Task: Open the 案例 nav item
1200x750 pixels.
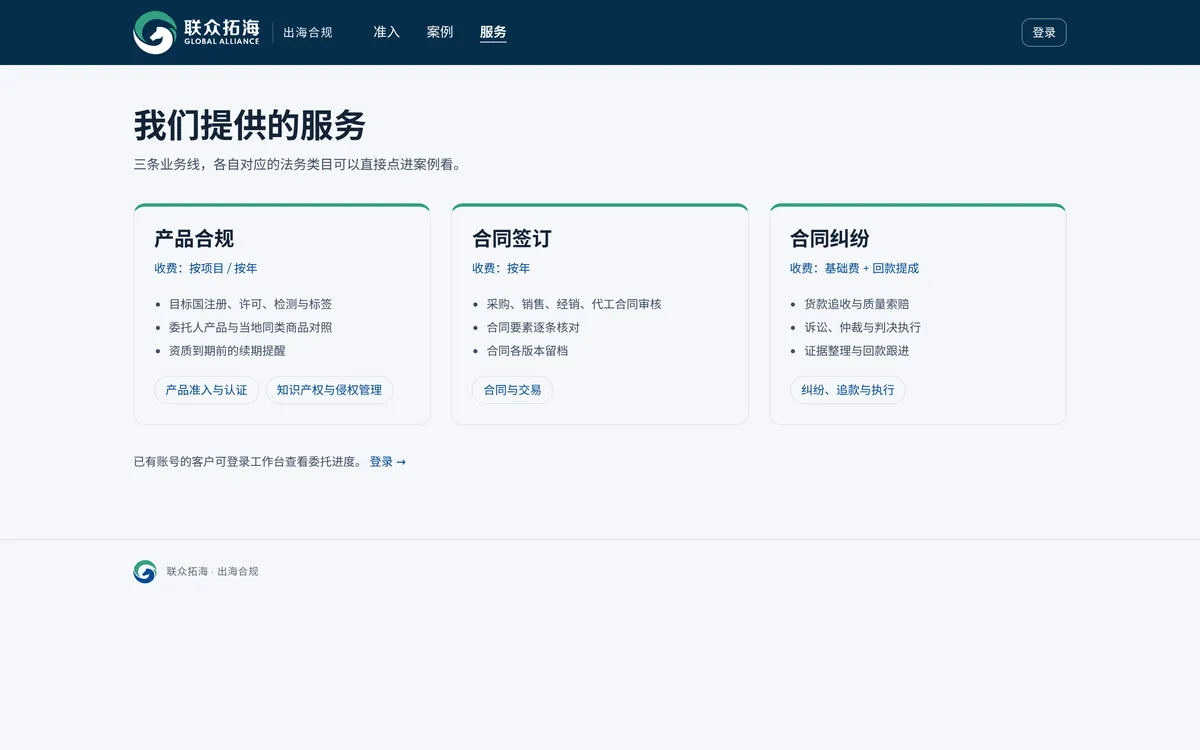Action: pyautogui.click(x=440, y=32)
